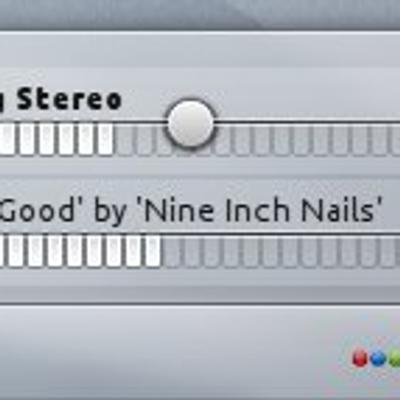Screen dimensions: 400x400
Task: Click the red ball icon in the corner
Action: tap(360, 358)
